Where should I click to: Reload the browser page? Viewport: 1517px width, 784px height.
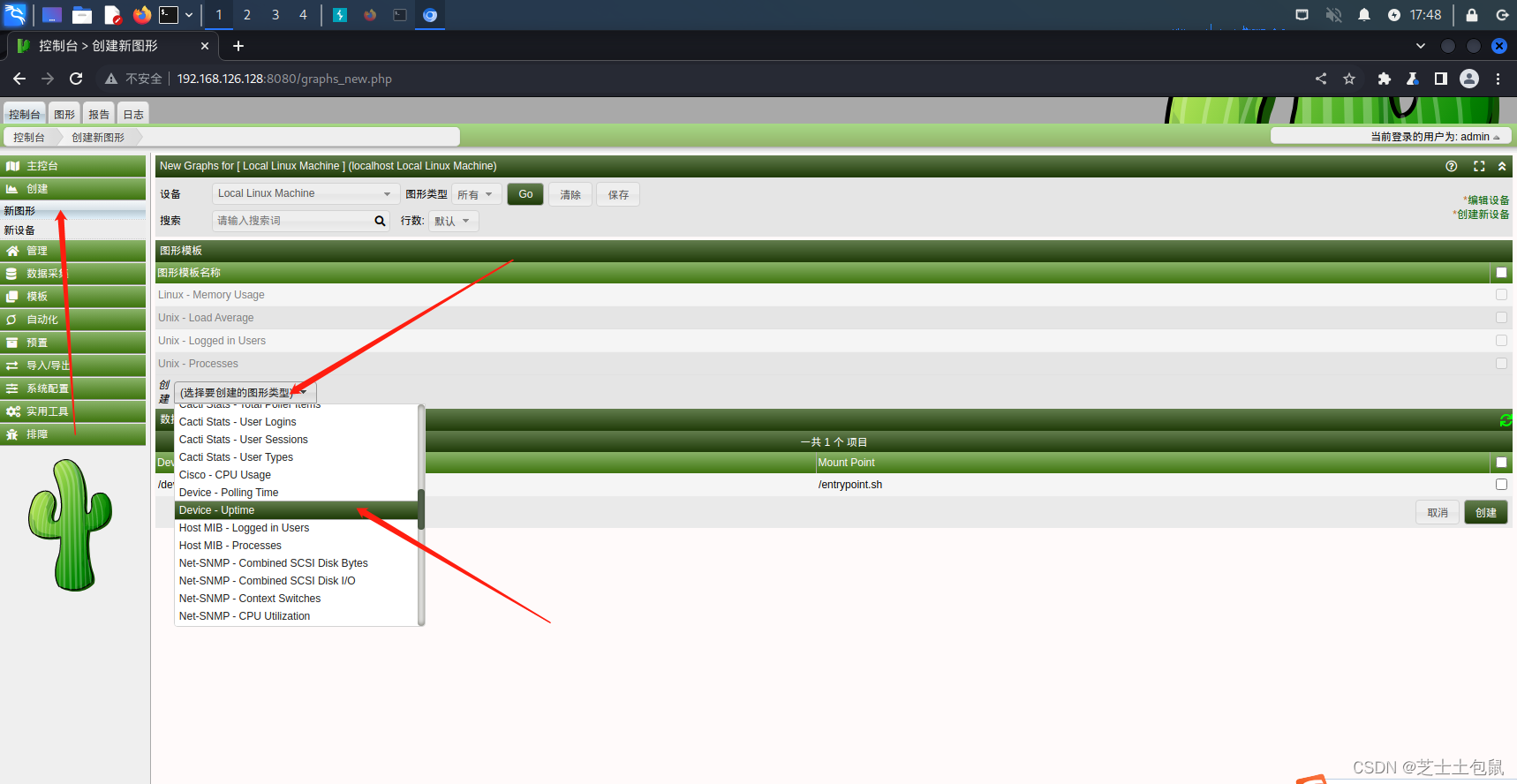pyautogui.click(x=76, y=79)
